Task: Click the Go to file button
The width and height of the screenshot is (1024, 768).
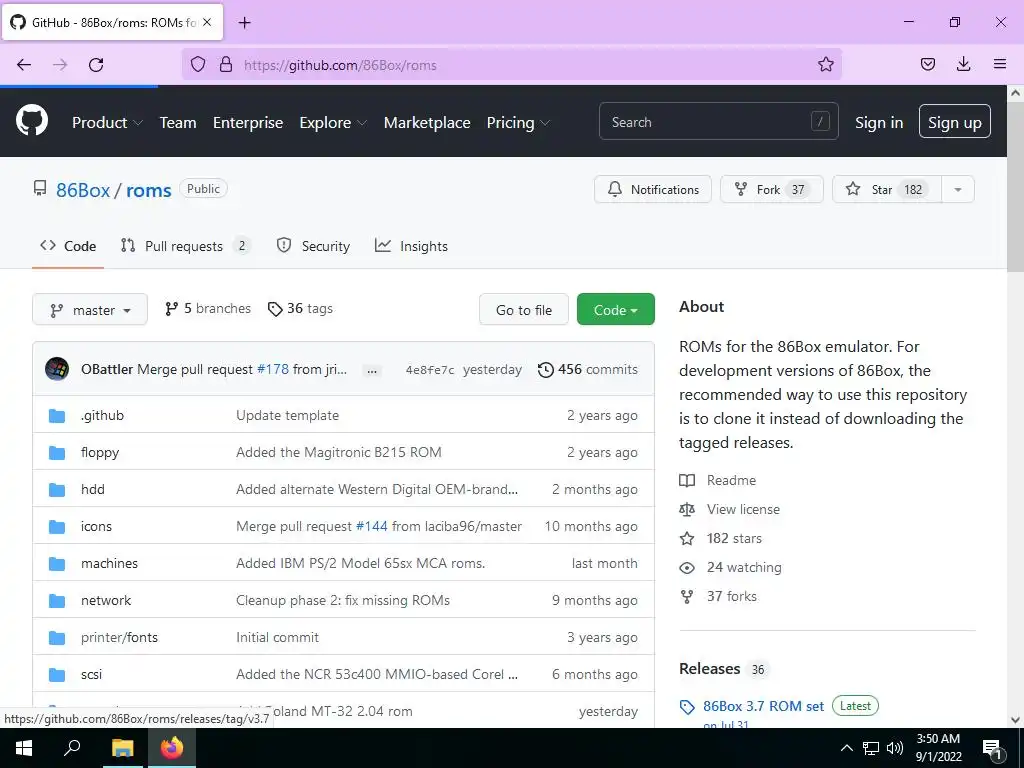Action: click(524, 310)
